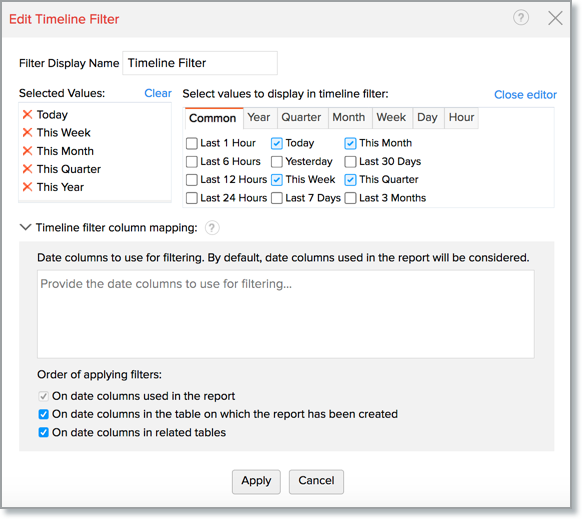The height and width of the screenshot is (519, 582).
Task: Select the Hour tab
Action: click(461, 118)
